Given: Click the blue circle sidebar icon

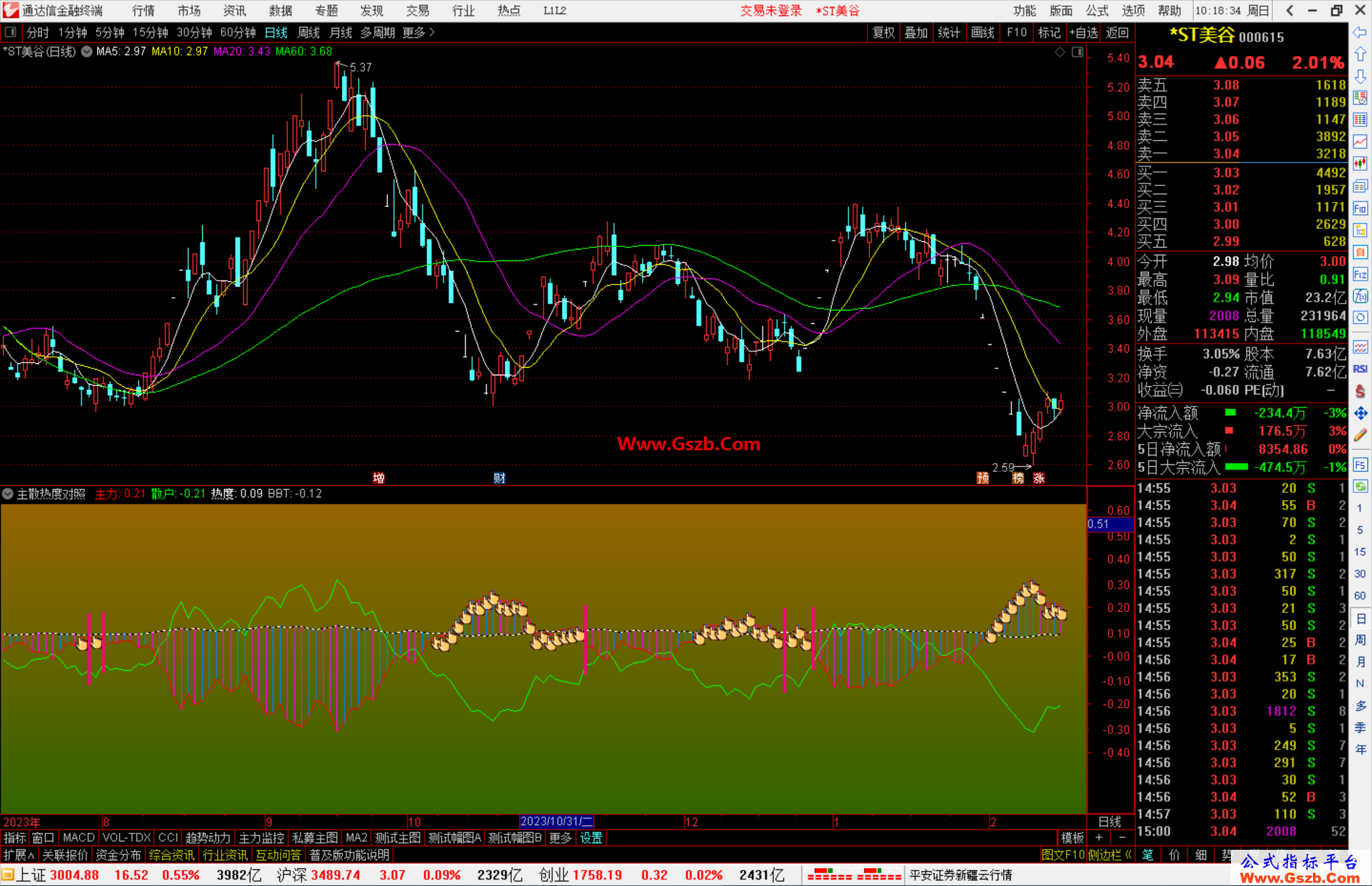Looking at the screenshot, I should (x=1360, y=318).
